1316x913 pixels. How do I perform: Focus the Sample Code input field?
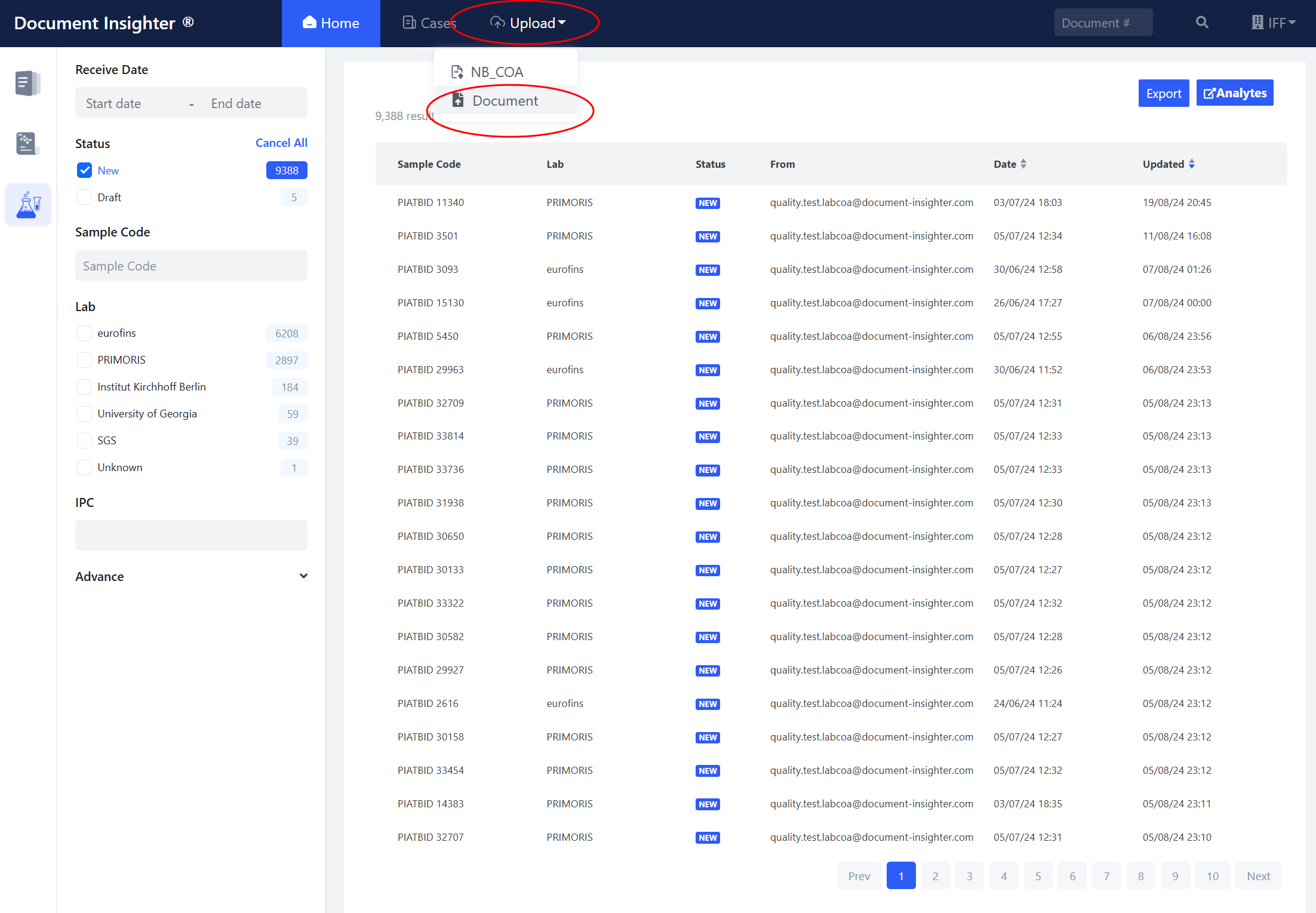(x=191, y=266)
